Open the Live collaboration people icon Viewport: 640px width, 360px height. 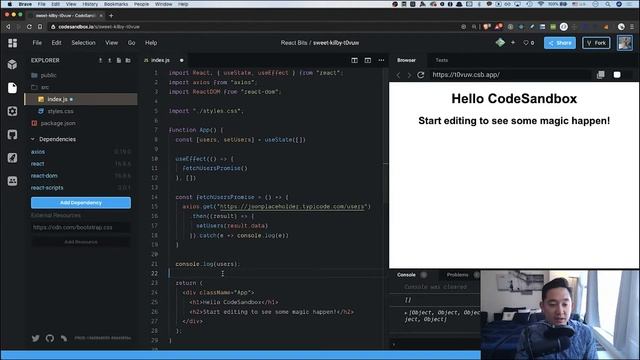12,181
